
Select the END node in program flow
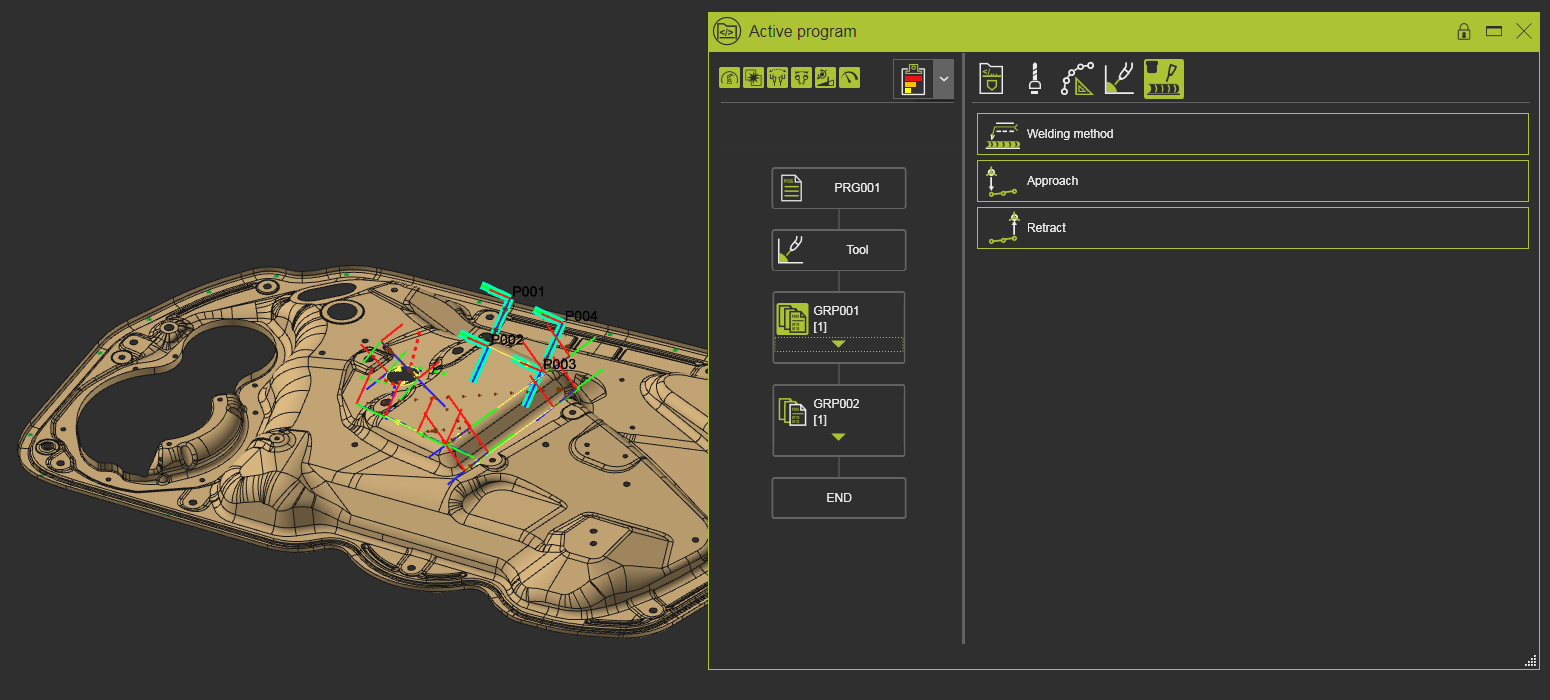838,498
